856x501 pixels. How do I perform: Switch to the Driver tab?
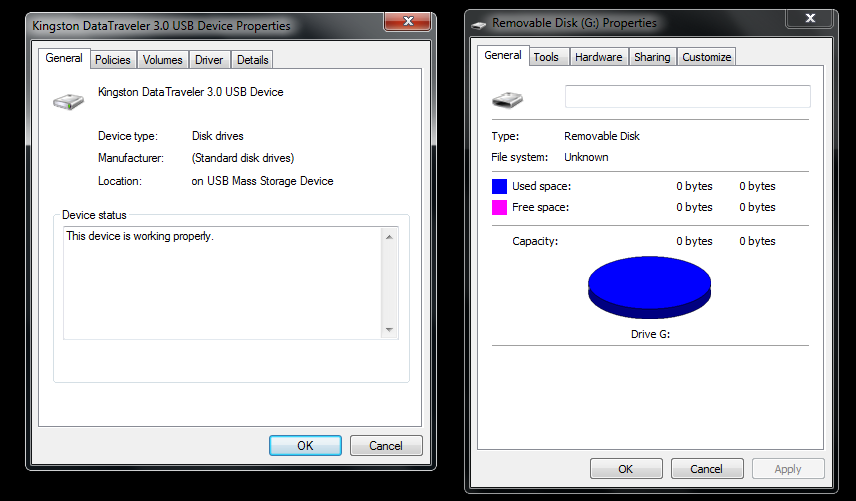pyautogui.click(x=209, y=60)
